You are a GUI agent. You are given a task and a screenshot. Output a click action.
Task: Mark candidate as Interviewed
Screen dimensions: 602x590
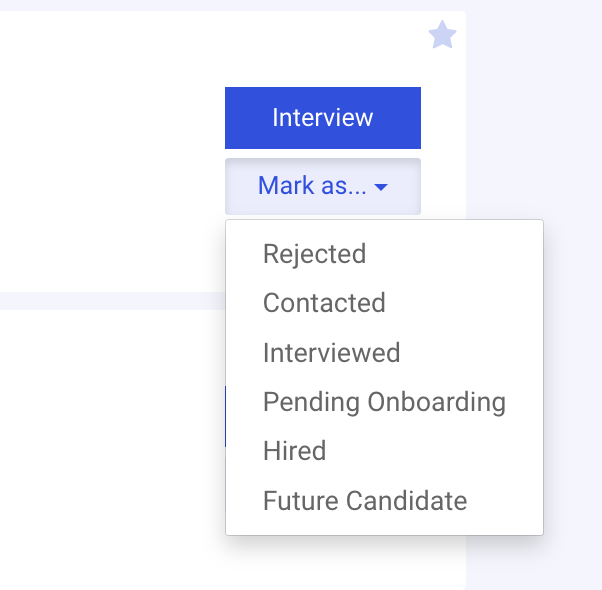click(331, 352)
